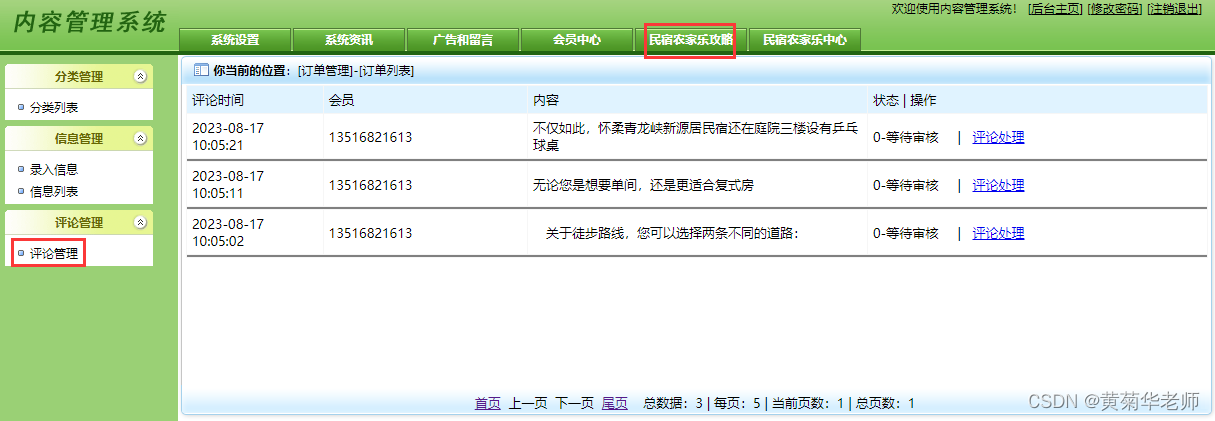Click 0-等待审核 status in the 10:05:02 row

pyautogui.click(x=906, y=233)
